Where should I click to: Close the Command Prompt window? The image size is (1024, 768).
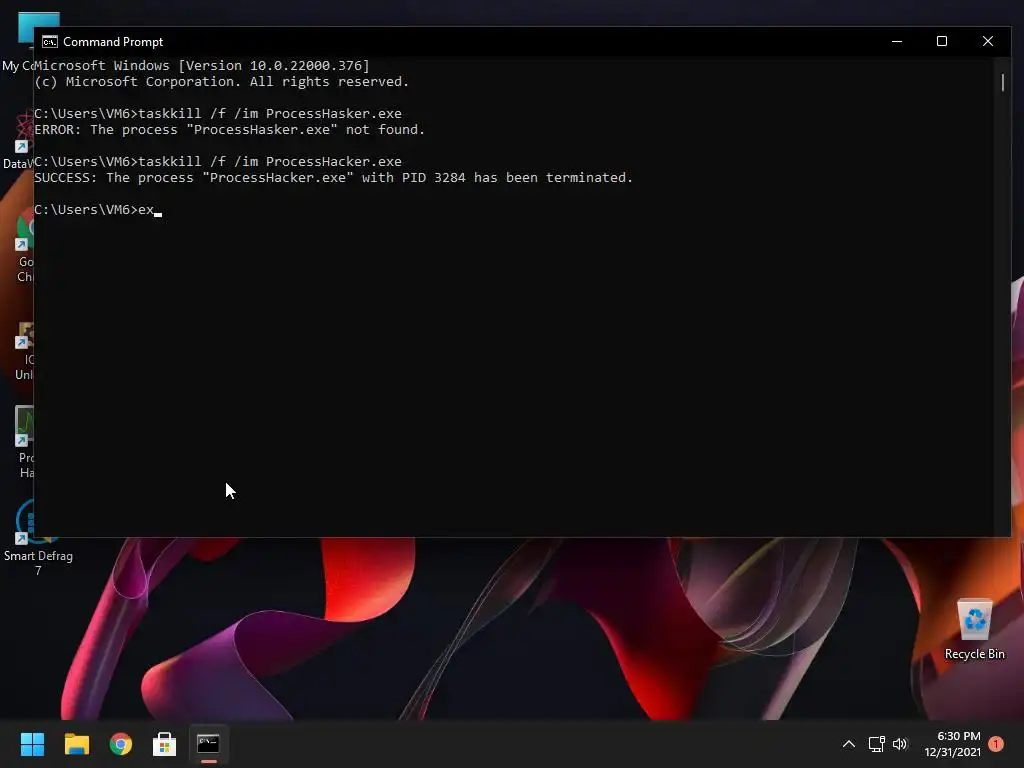(x=987, y=41)
